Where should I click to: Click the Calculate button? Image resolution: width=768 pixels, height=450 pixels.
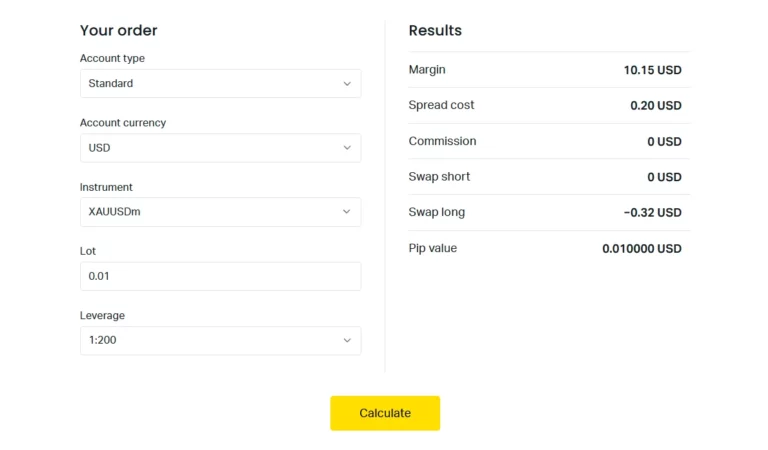(385, 413)
